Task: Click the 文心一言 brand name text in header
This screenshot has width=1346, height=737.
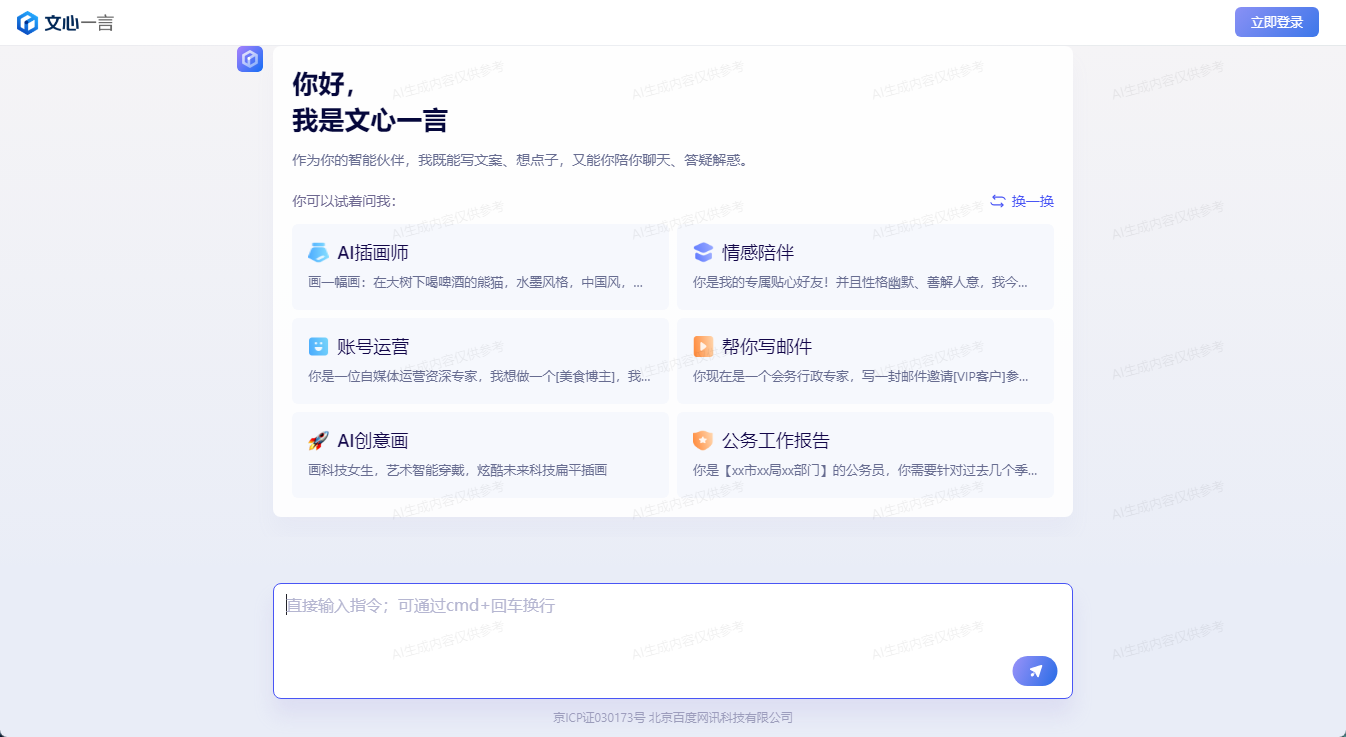Action: click(80, 23)
